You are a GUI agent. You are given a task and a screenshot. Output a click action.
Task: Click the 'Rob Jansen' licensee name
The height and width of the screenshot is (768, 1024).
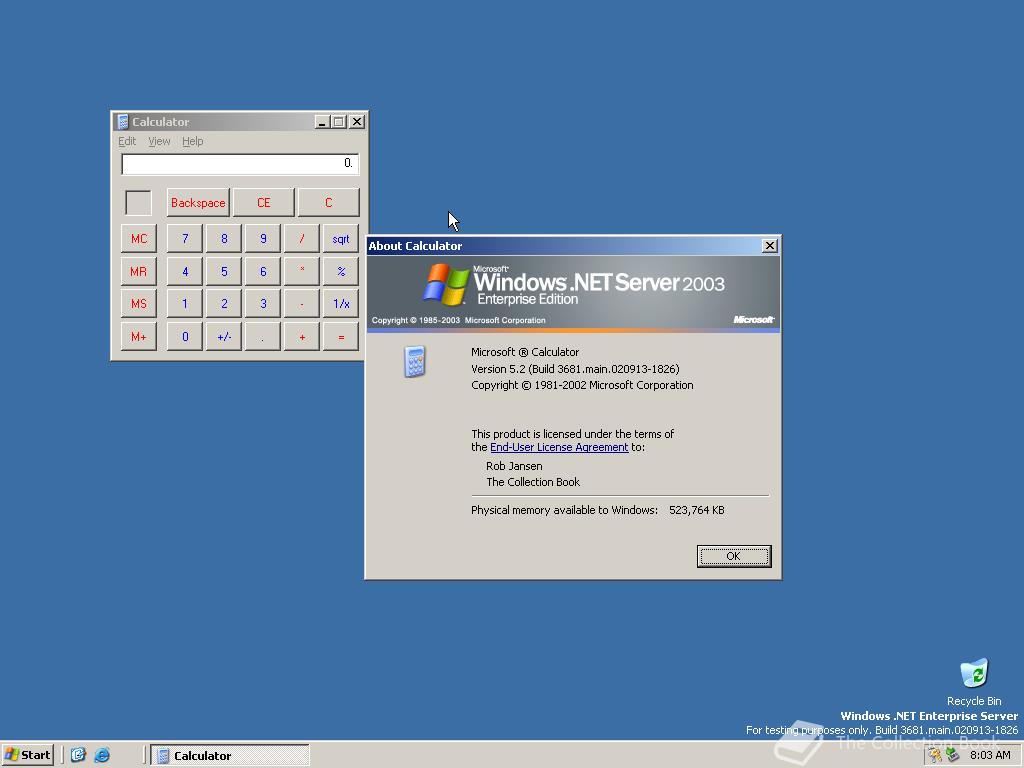(514, 466)
